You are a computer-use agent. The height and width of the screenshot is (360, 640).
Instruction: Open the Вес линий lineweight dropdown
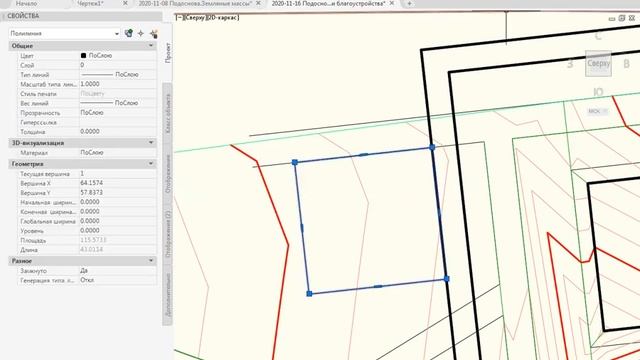click(x=118, y=103)
